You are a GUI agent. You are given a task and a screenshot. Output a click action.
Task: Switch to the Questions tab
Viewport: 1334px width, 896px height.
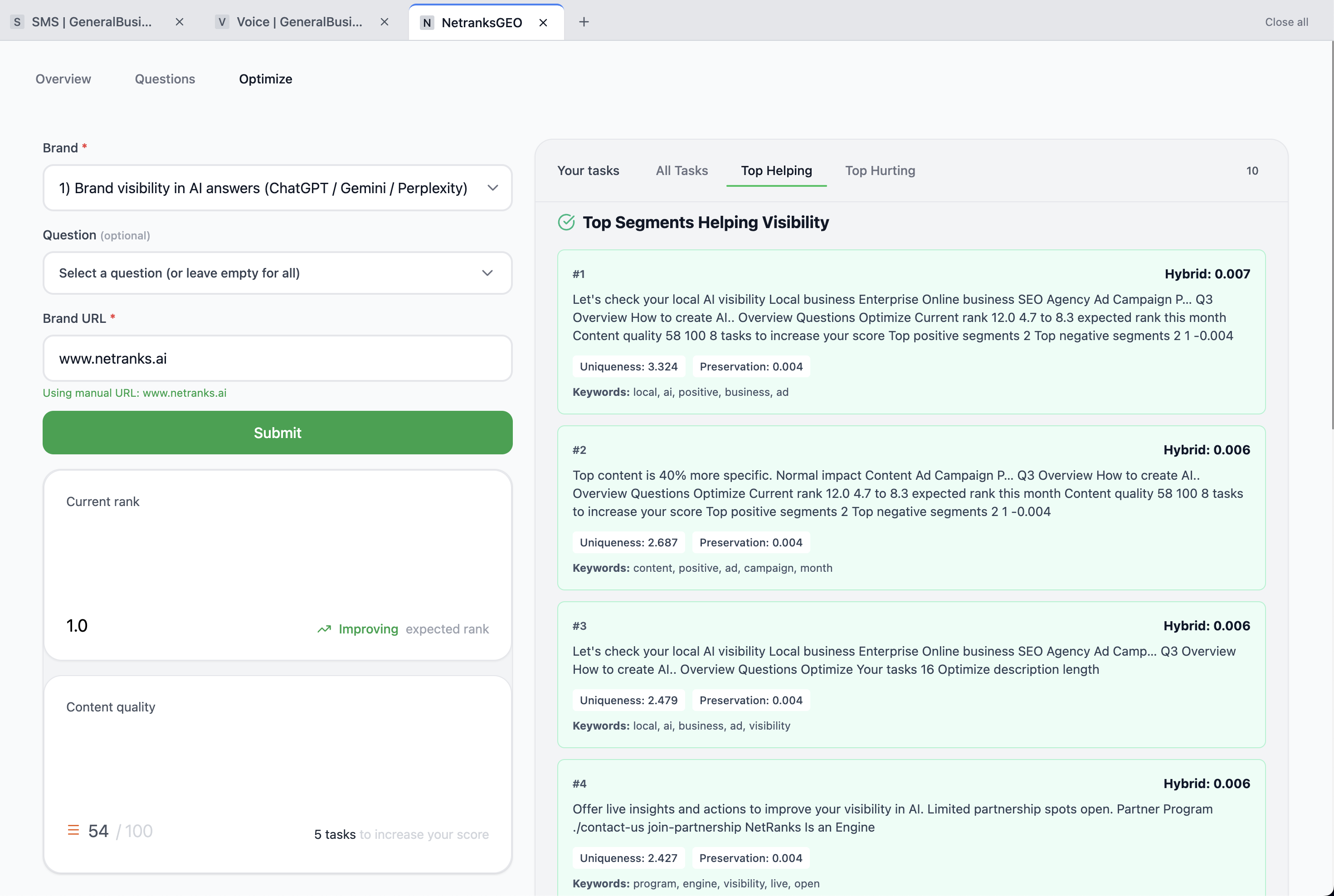click(165, 79)
